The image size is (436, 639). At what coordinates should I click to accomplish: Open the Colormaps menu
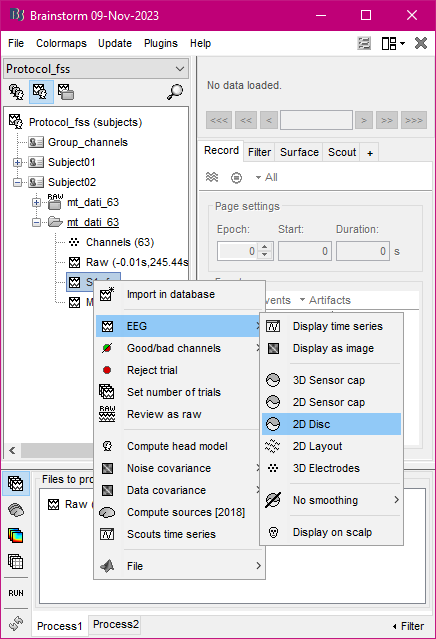[x=61, y=43]
